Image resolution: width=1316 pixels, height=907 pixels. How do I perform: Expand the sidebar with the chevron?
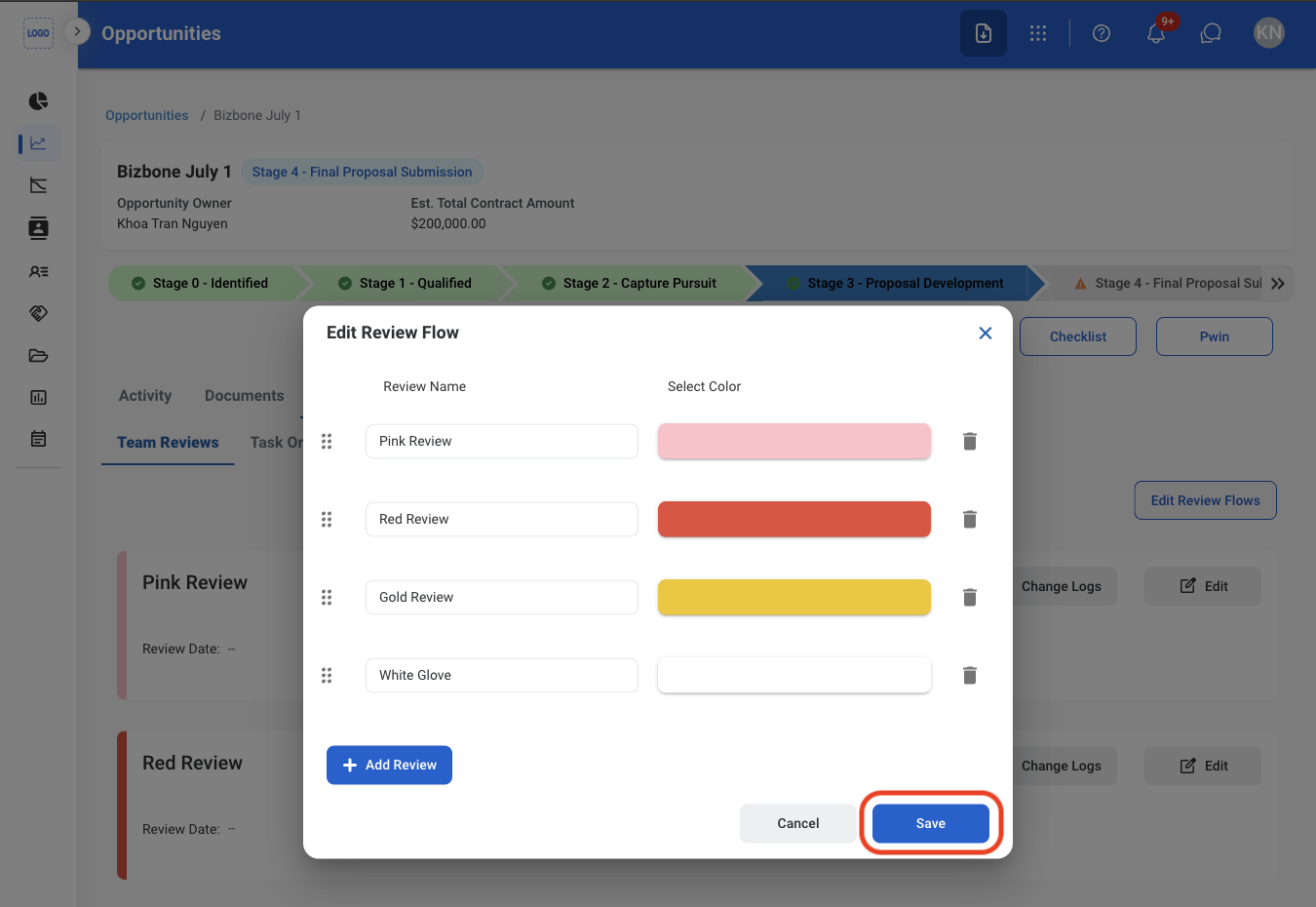(x=77, y=31)
